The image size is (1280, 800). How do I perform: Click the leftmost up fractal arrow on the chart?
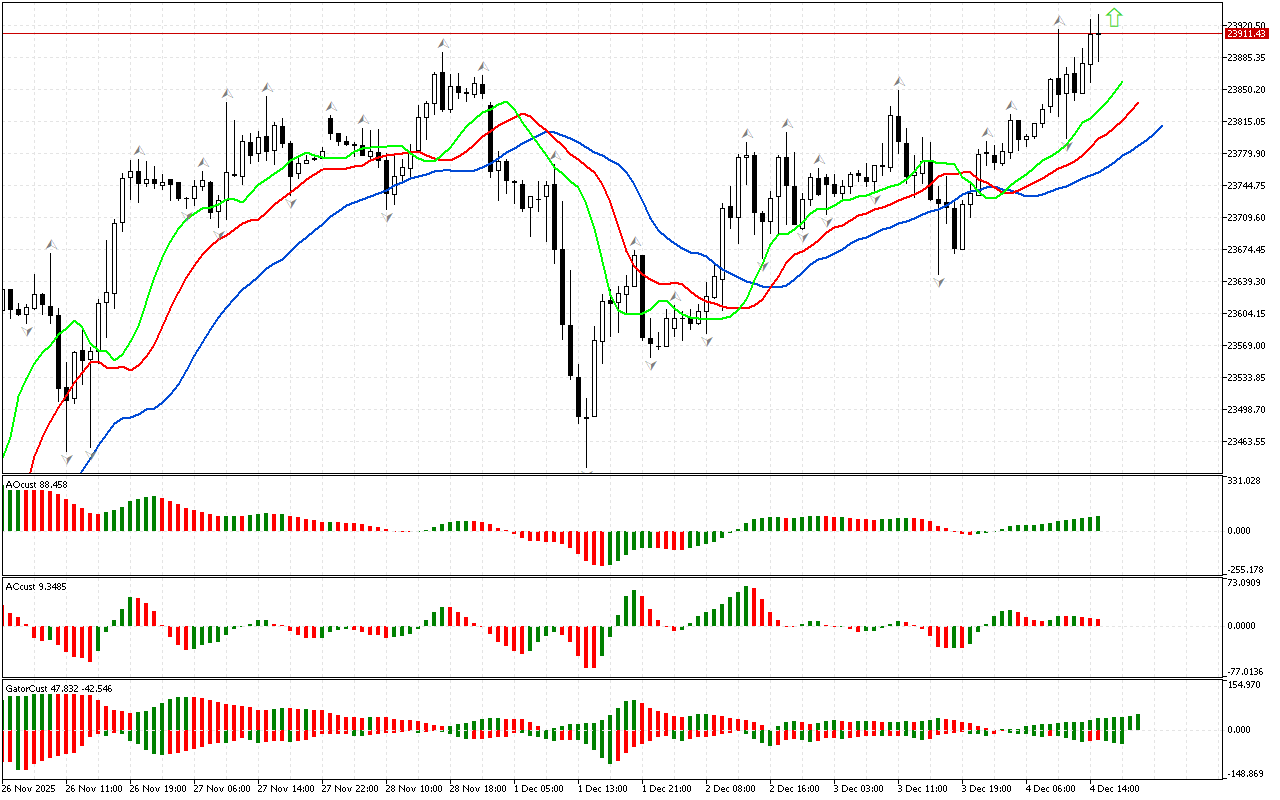50,244
